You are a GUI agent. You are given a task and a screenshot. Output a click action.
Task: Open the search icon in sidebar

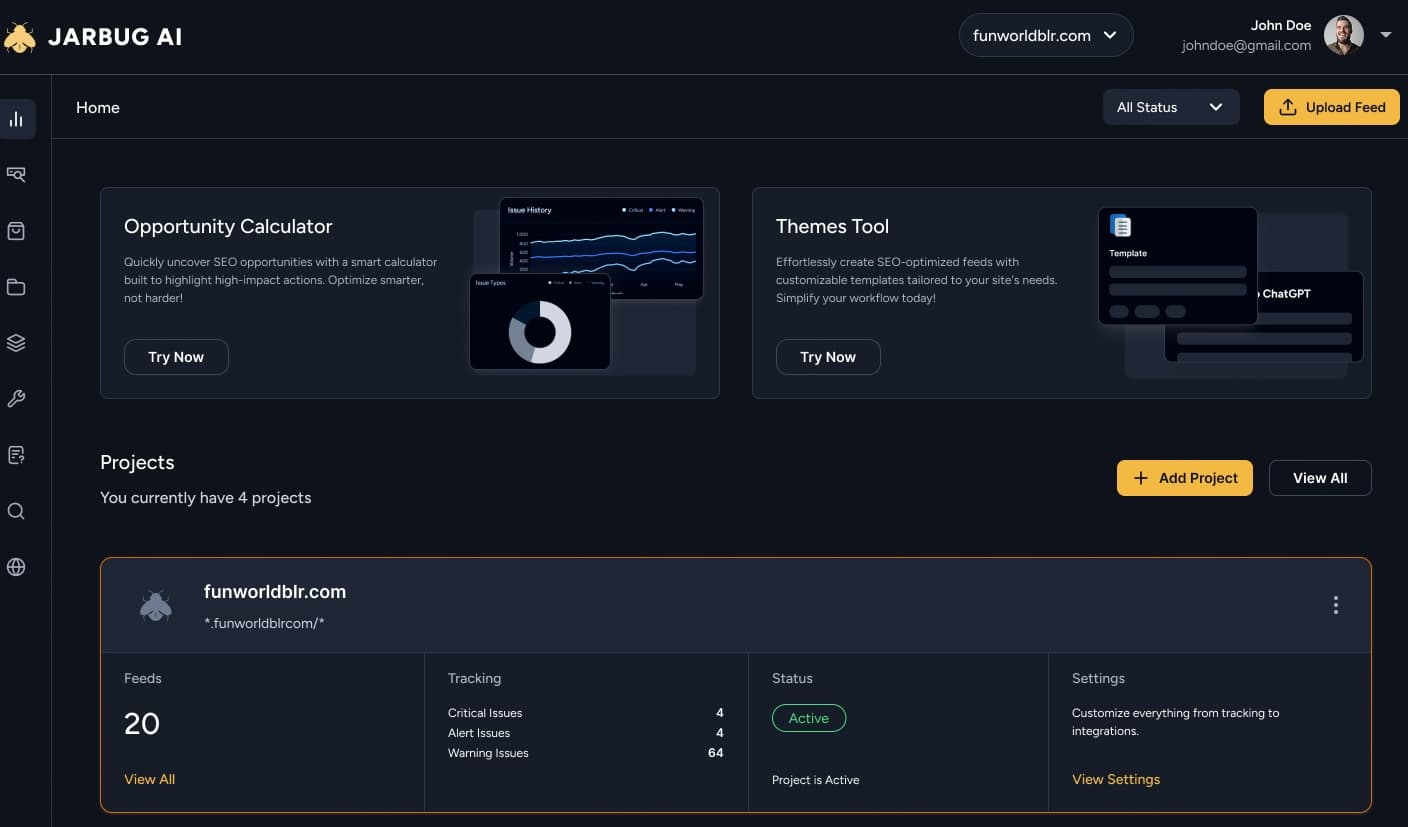tap(17, 511)
